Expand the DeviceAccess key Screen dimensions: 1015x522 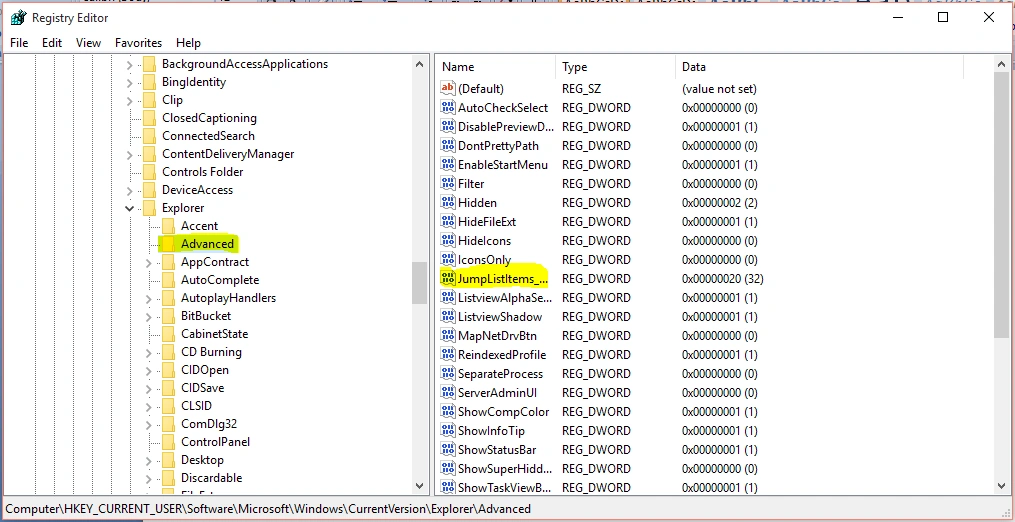(x=129, y=190)
